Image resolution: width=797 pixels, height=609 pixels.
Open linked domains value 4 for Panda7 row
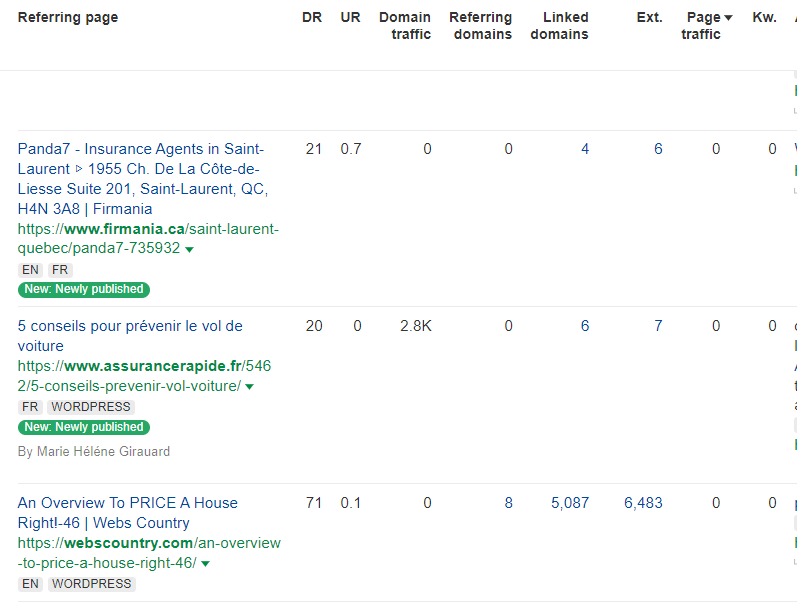tap(585, 149)
